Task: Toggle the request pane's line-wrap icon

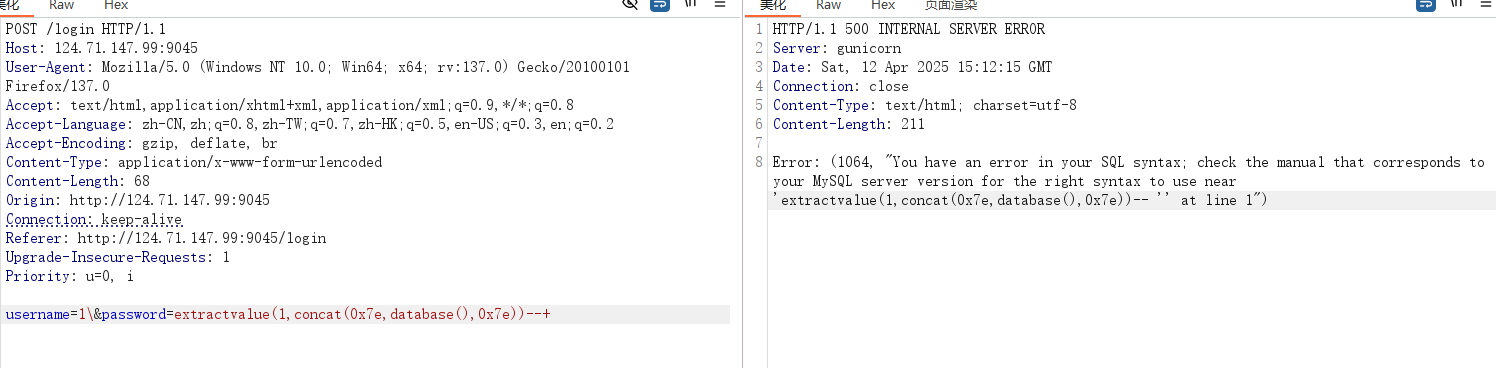Action: point(660,4)
